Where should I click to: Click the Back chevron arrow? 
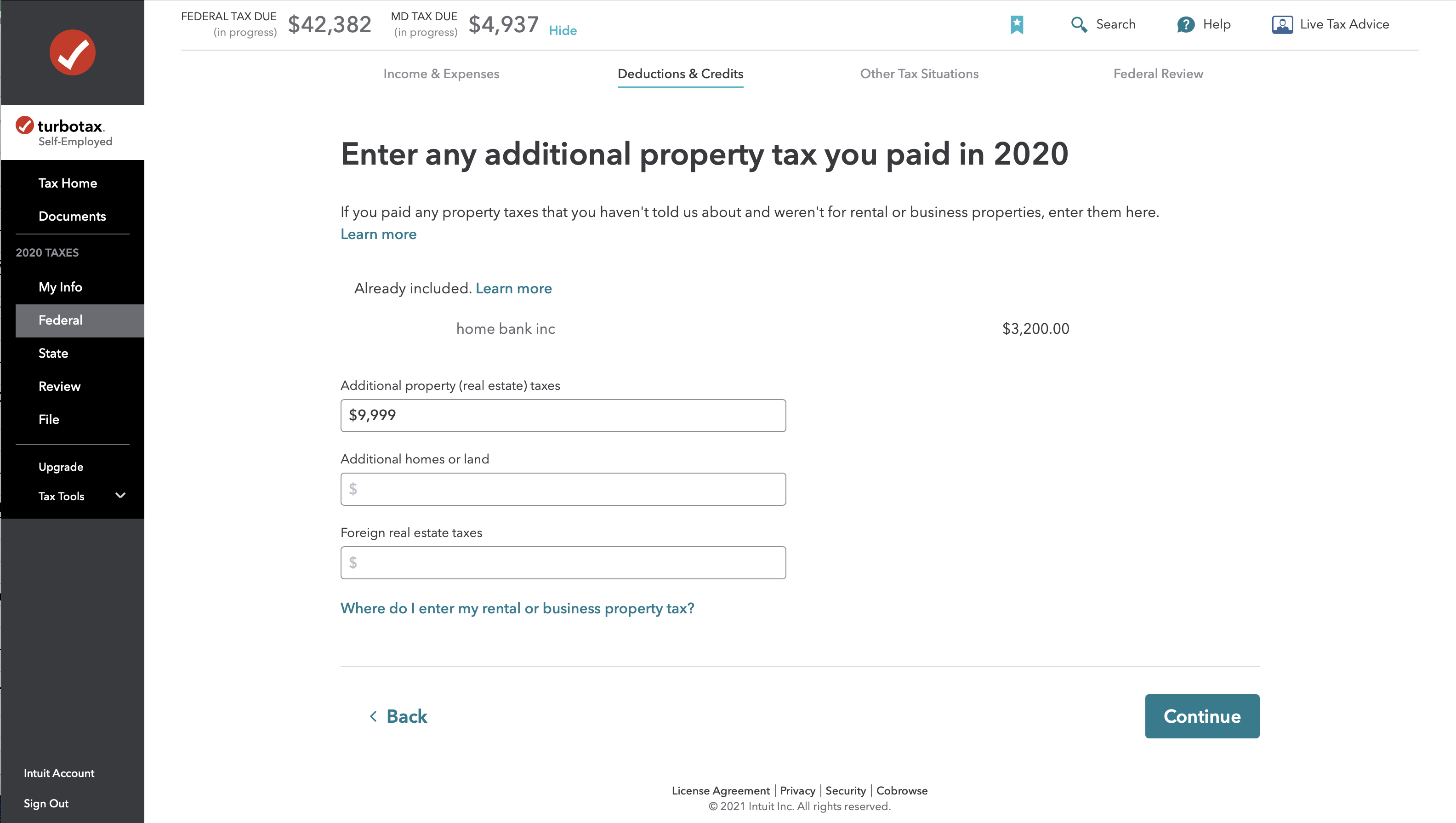point(373,716)
